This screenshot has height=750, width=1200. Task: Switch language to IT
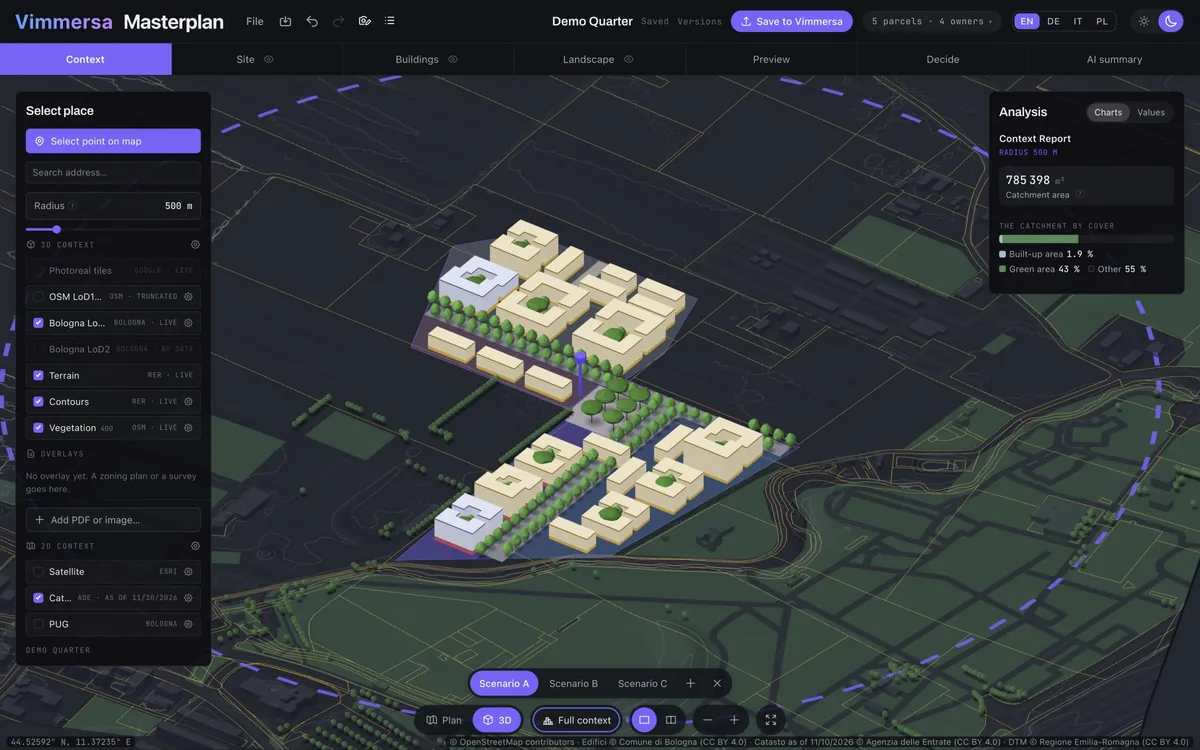click(x=1078, y=21)
